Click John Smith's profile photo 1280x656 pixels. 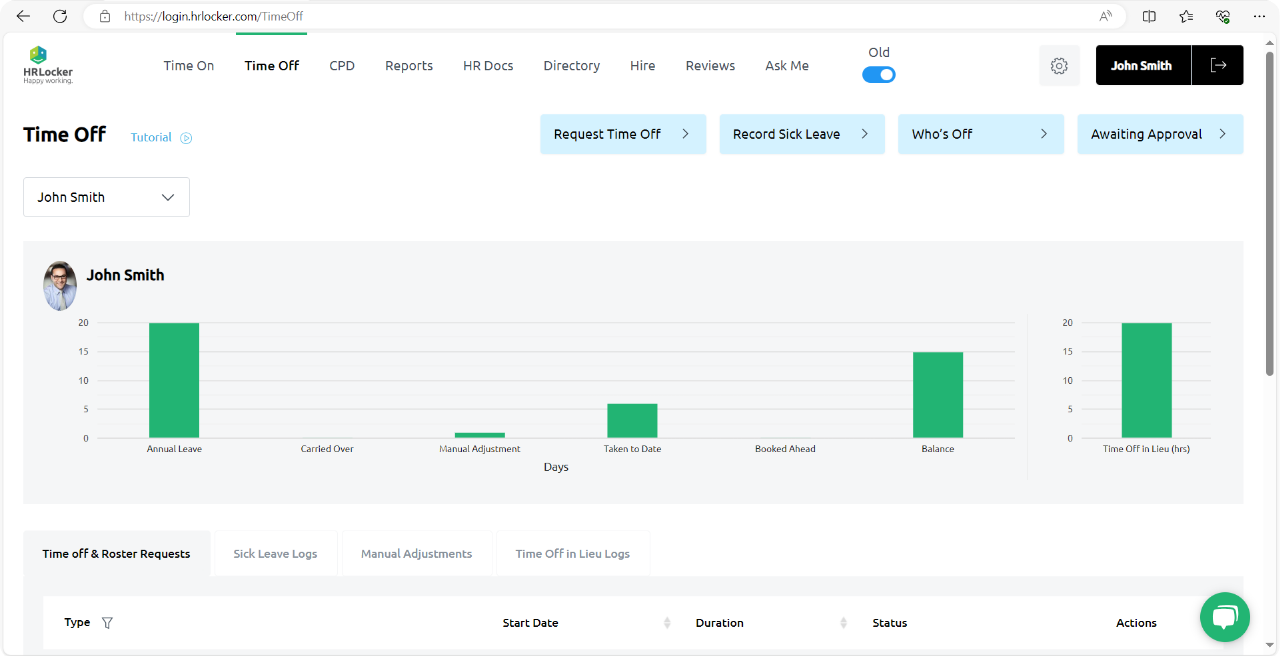pos(60,285)
